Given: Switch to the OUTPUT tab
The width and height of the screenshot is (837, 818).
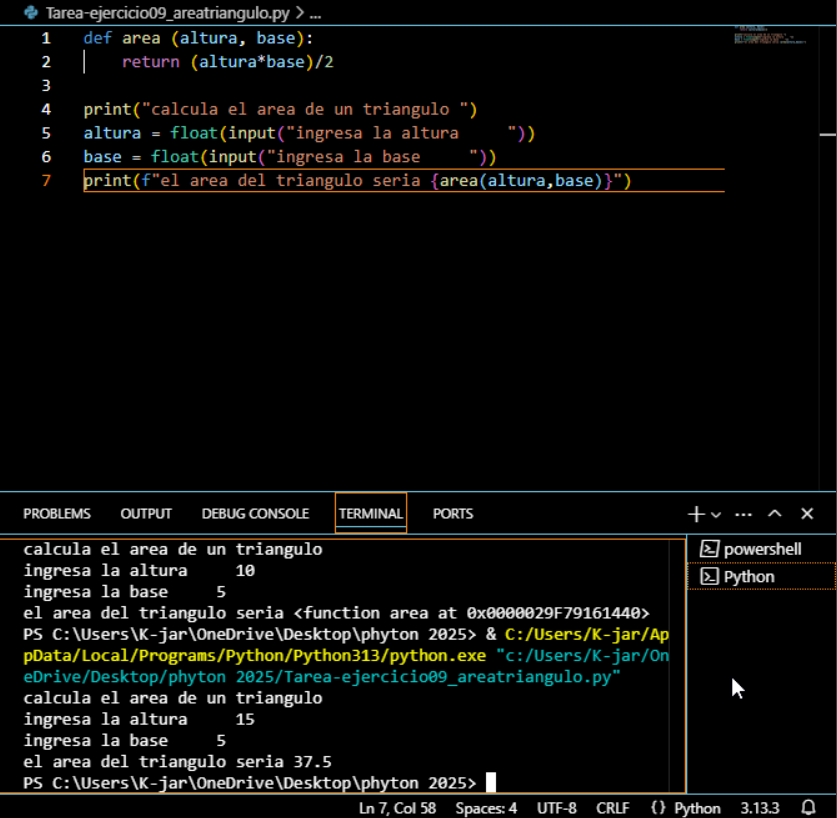Looking at the screenshot, I should pos(146,514).
